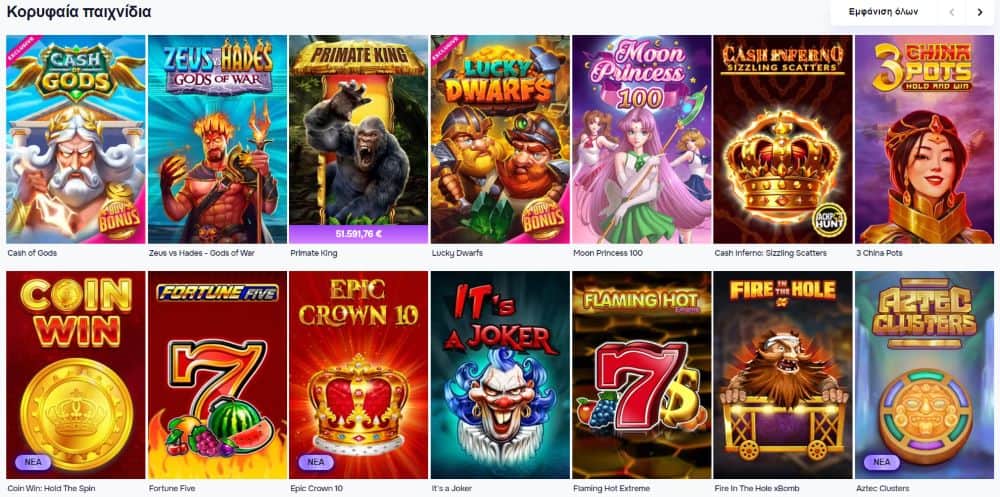The image size is (1000, 497).
Task: Open the Zeus vs Hades game thumbnail
Action: [x=217, y=139]
